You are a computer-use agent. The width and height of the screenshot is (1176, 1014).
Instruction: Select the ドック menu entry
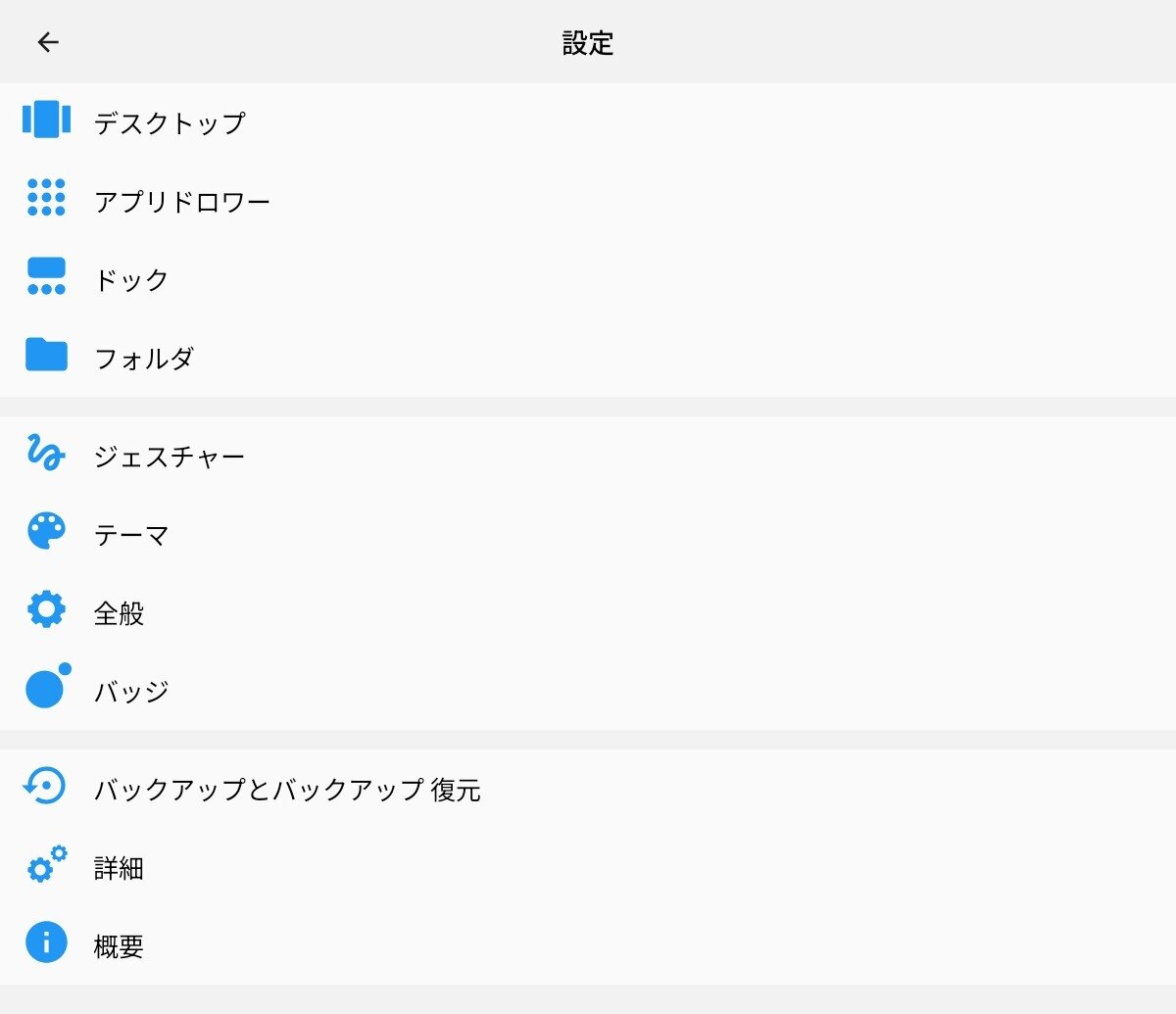(131, 279)
